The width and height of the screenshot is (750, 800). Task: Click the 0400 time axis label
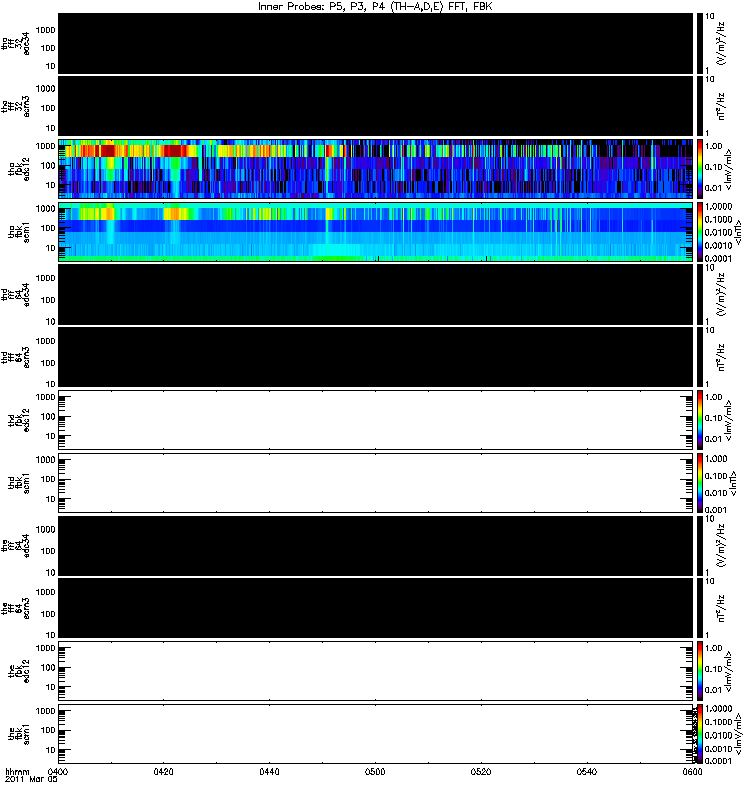tap(57, 771)
